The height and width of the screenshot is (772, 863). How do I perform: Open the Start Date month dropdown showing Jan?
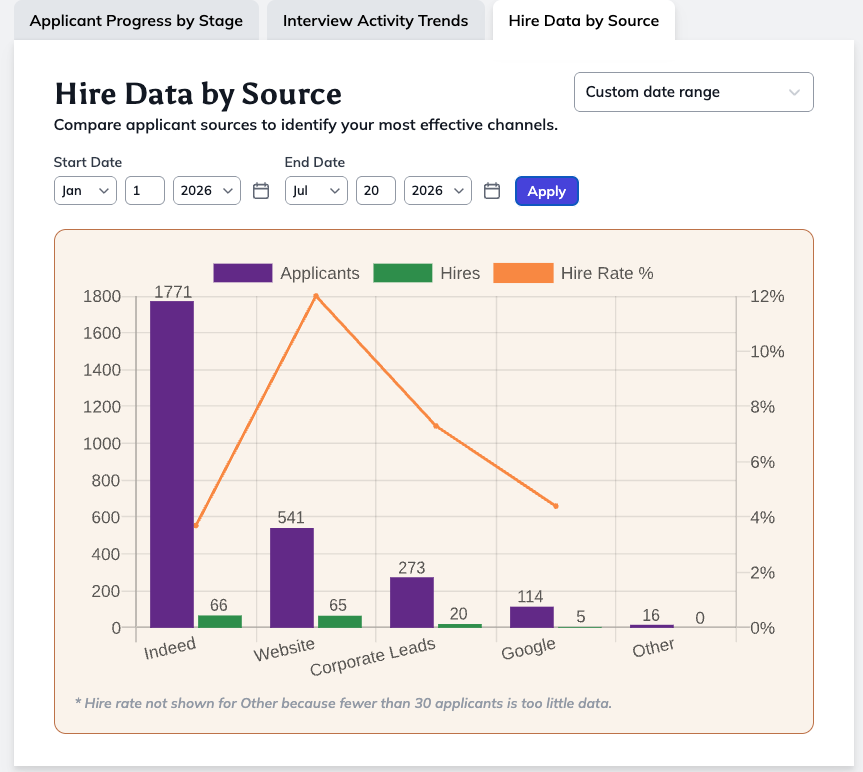pyautogui.click(x=85, y=190)
